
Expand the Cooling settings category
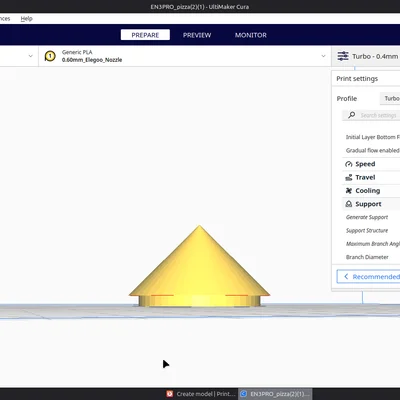pyautogui.click(x=371, y=191)
